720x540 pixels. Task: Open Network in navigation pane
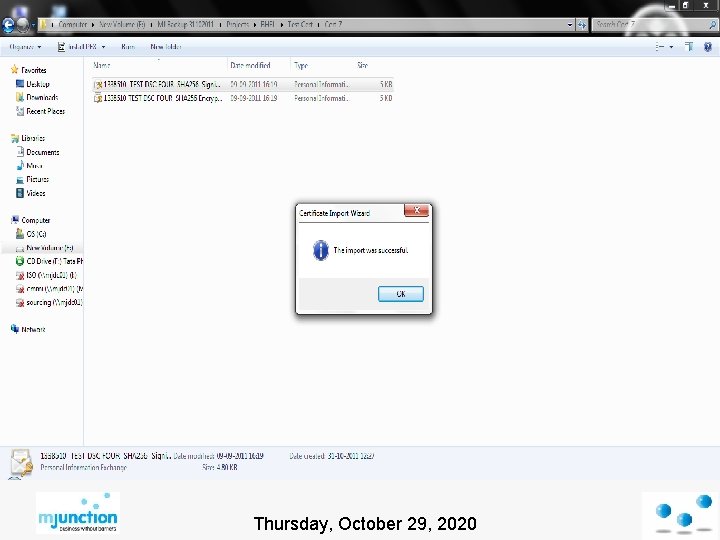click(x=33, y=329)
